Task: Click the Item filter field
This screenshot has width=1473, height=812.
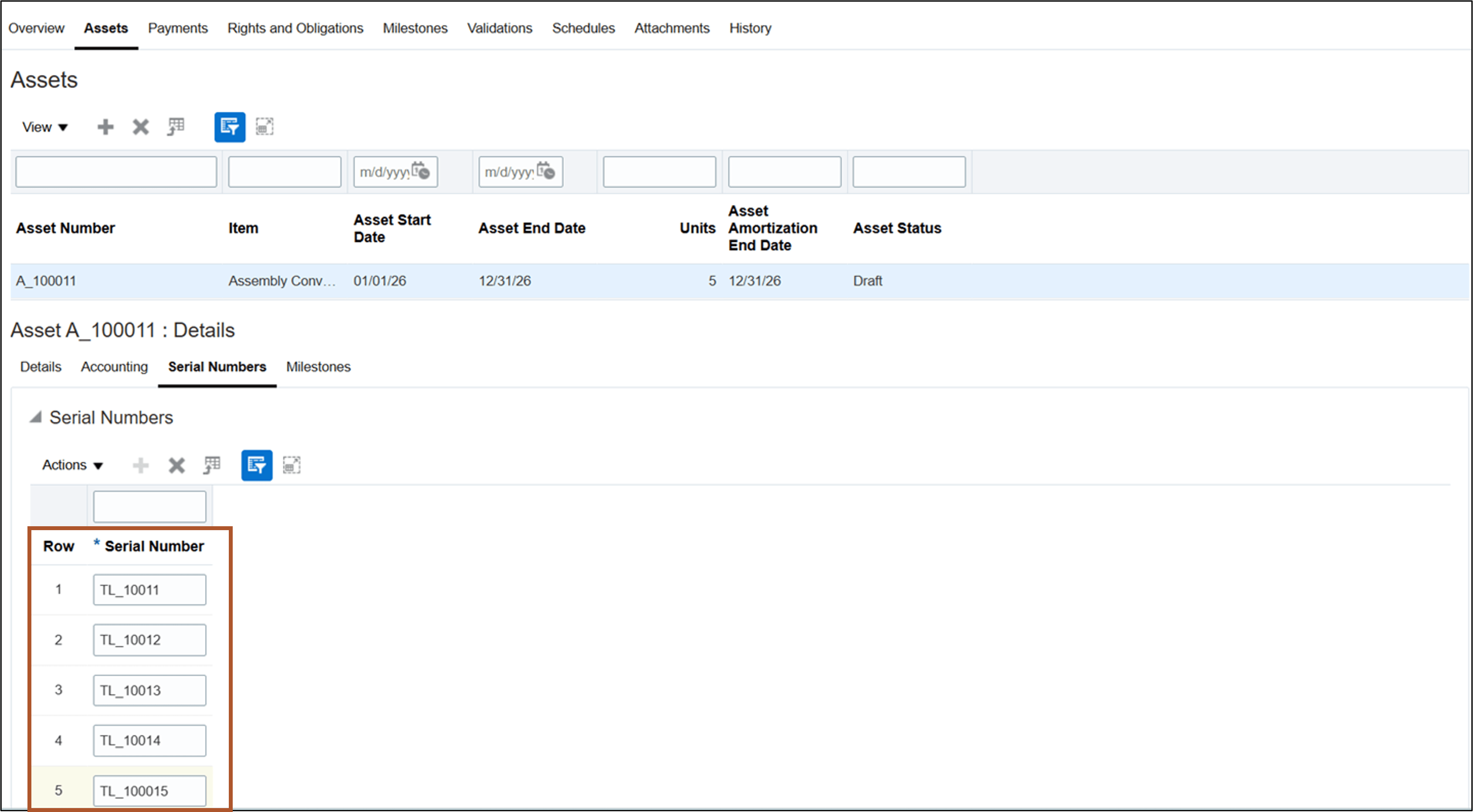Action: (285, 172)
